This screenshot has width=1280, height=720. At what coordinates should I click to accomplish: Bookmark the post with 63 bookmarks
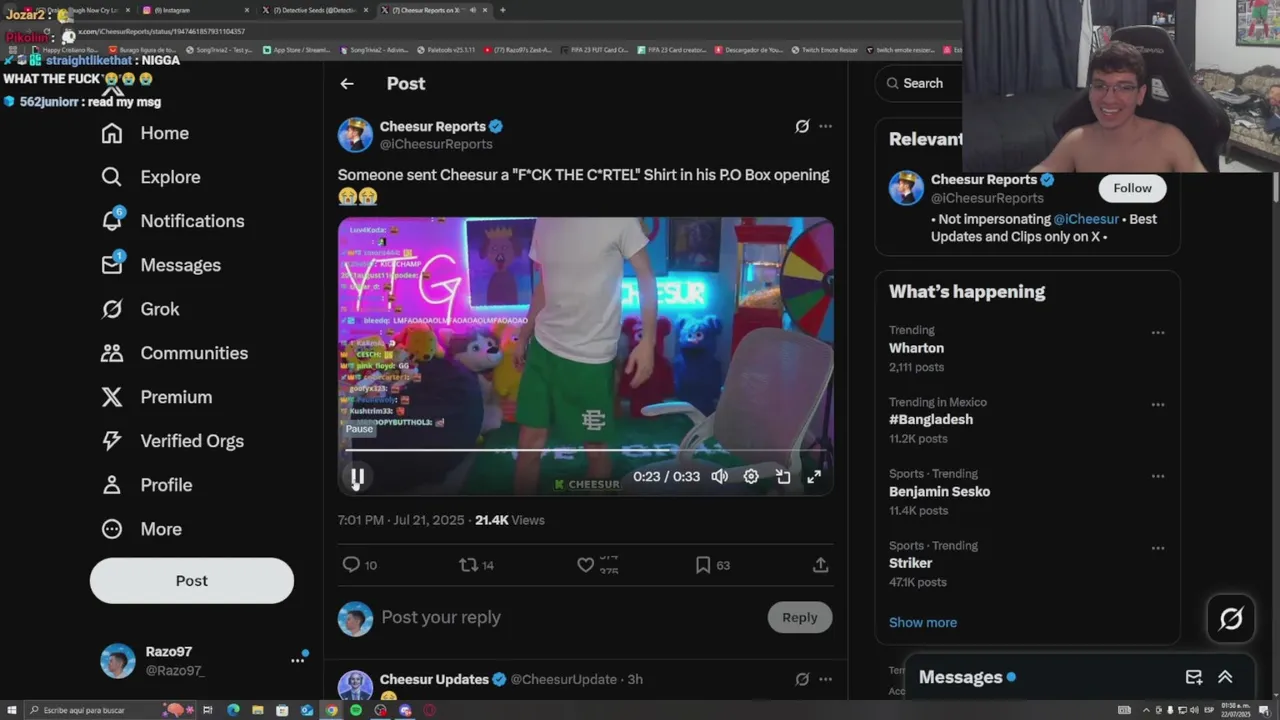713,565
